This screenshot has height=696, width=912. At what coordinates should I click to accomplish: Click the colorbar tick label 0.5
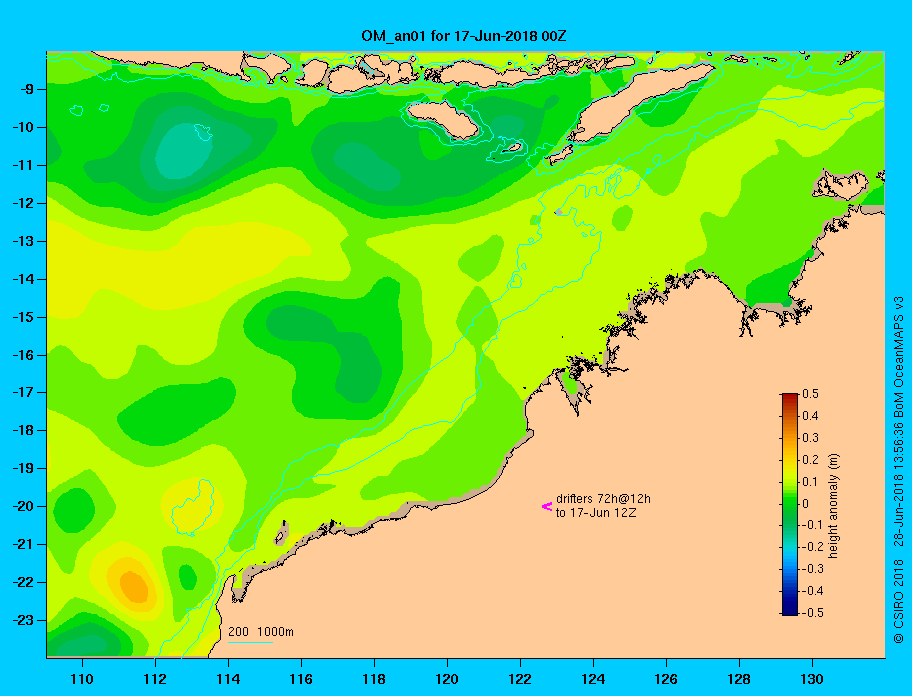point(810,394)
